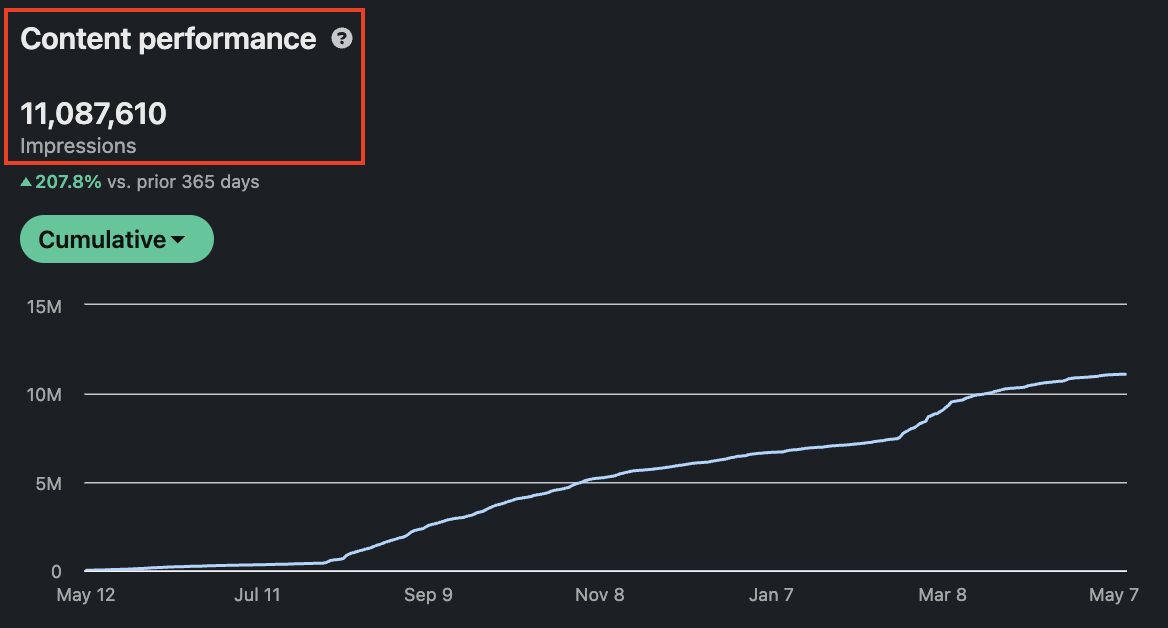
Task: Click the 15M y-axis label
Action: 44,306
